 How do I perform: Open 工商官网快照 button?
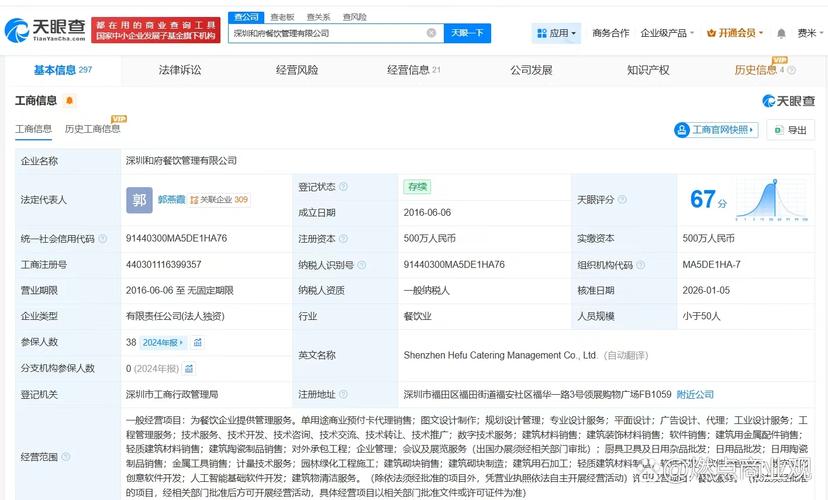pyautogui.click(x=716, y=130)
